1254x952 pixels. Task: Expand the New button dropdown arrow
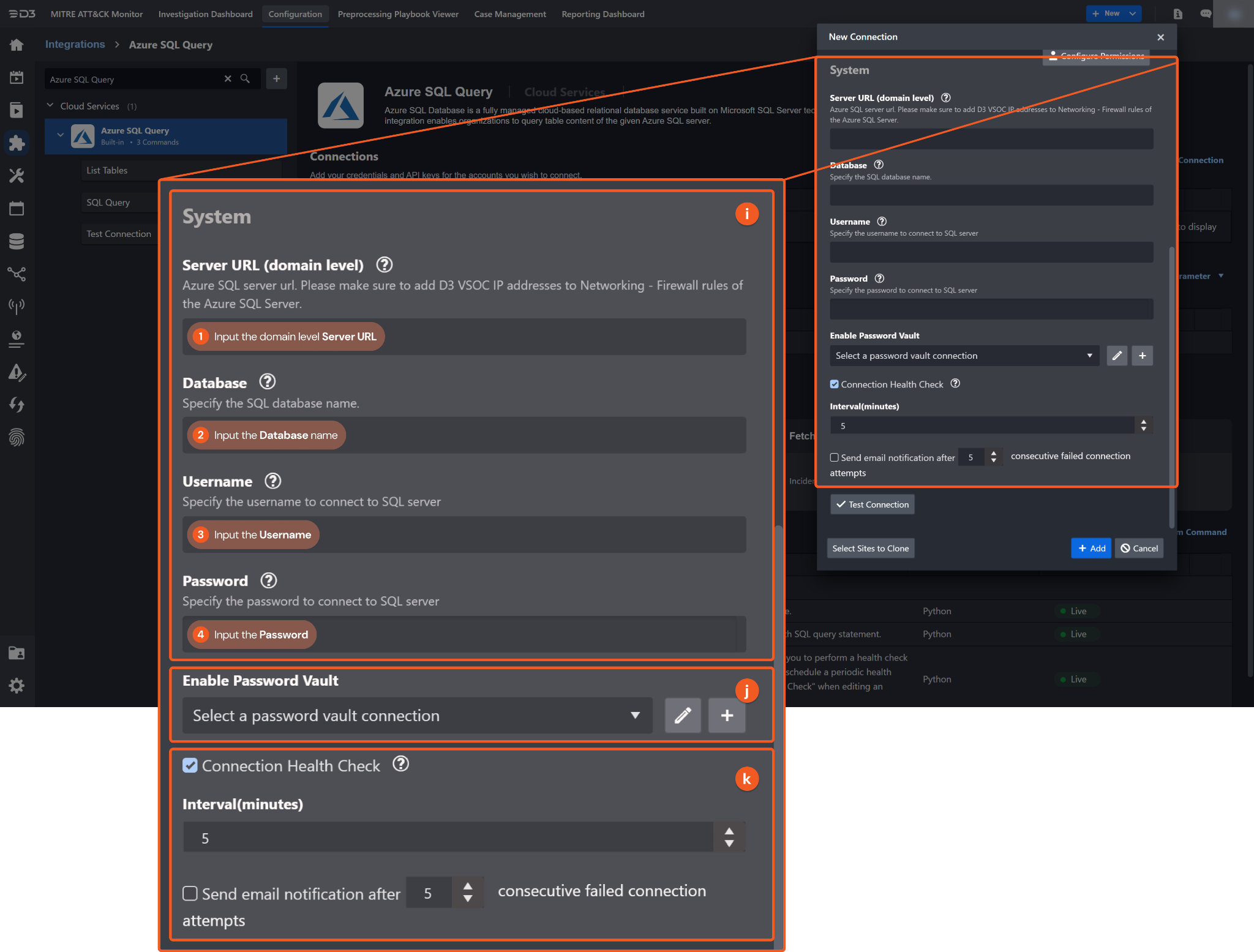pos(1132,13)
